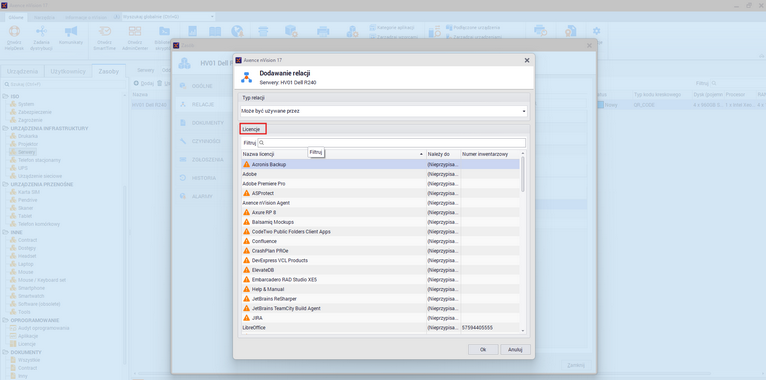Click the Należy do column header
This screenshot has height=380, width=766.
point(443,154)
